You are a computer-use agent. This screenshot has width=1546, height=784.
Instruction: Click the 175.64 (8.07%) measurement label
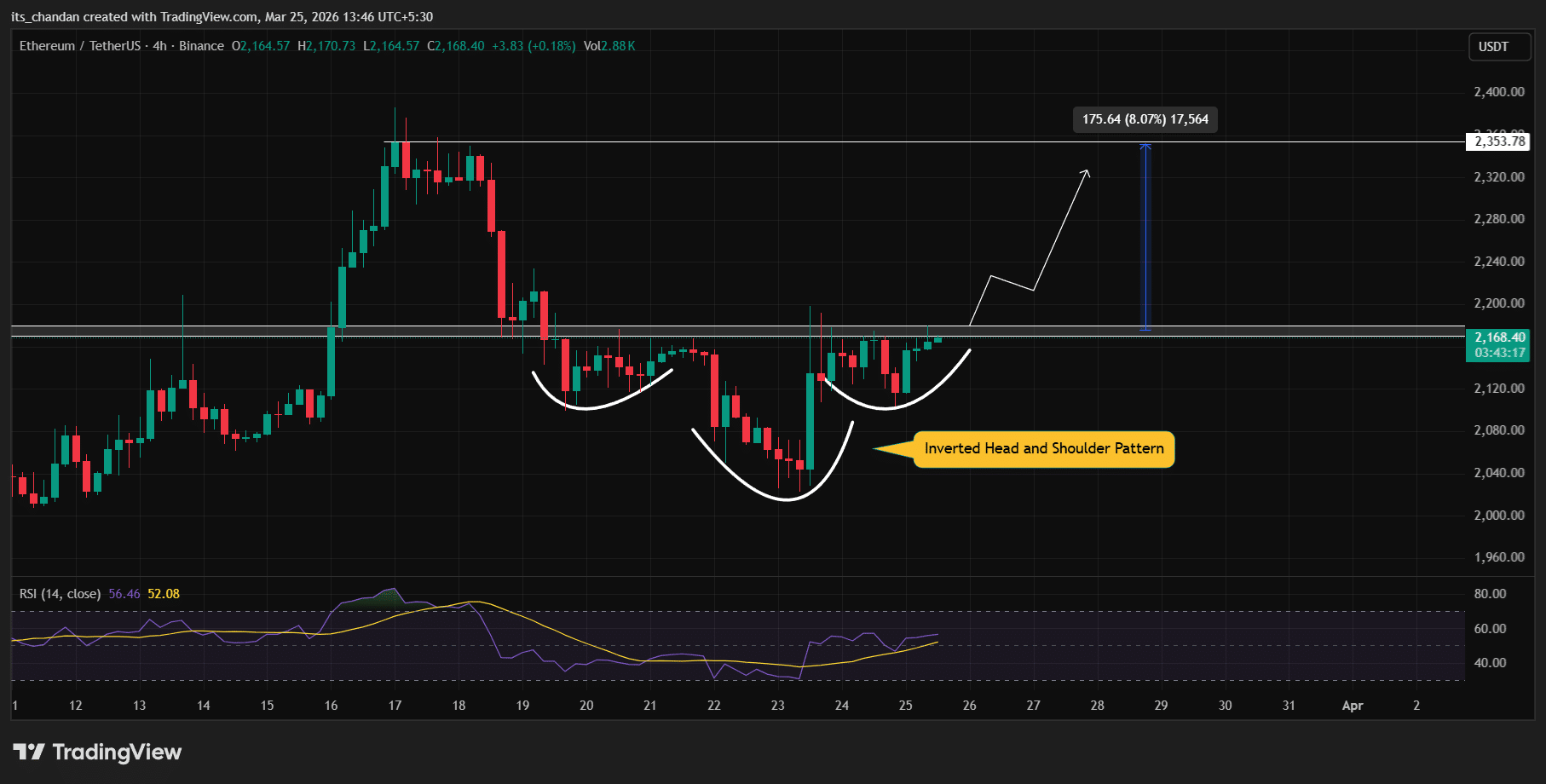pyautogui.click(x=1145, y=119)
